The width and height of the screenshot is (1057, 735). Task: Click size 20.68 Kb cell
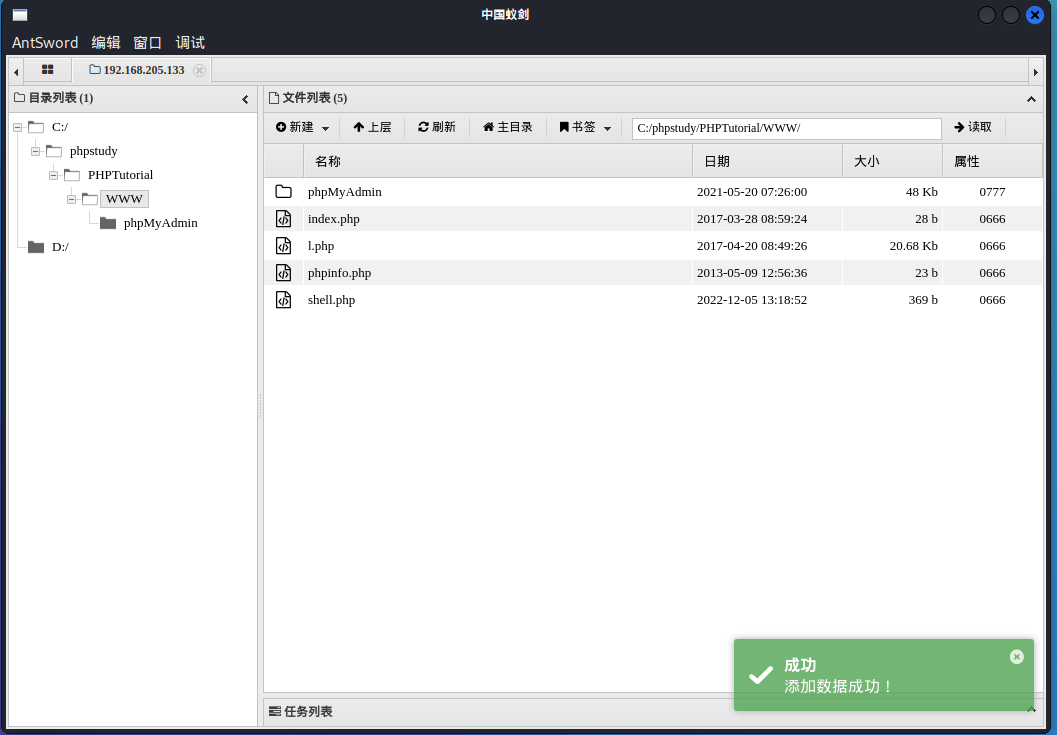913,246
